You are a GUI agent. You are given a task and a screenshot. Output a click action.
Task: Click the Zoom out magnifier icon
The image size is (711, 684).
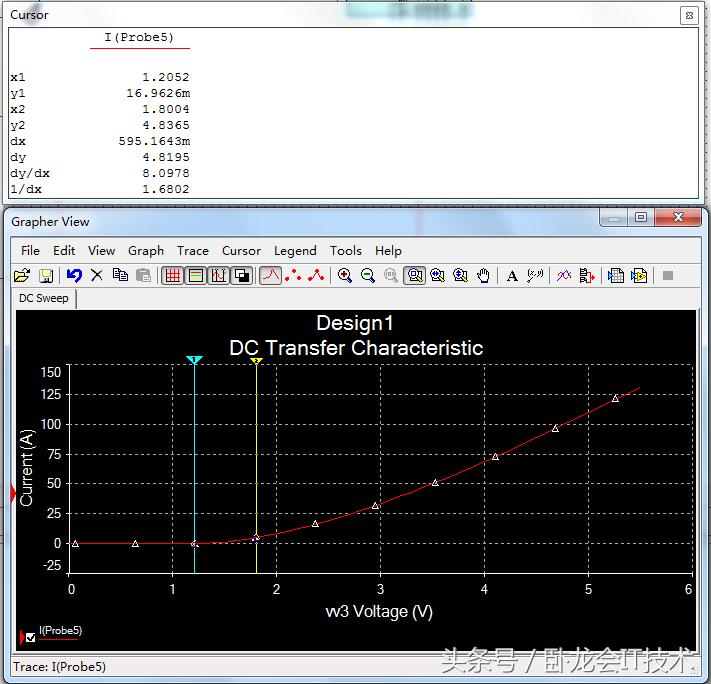click(x=368, y=276)
